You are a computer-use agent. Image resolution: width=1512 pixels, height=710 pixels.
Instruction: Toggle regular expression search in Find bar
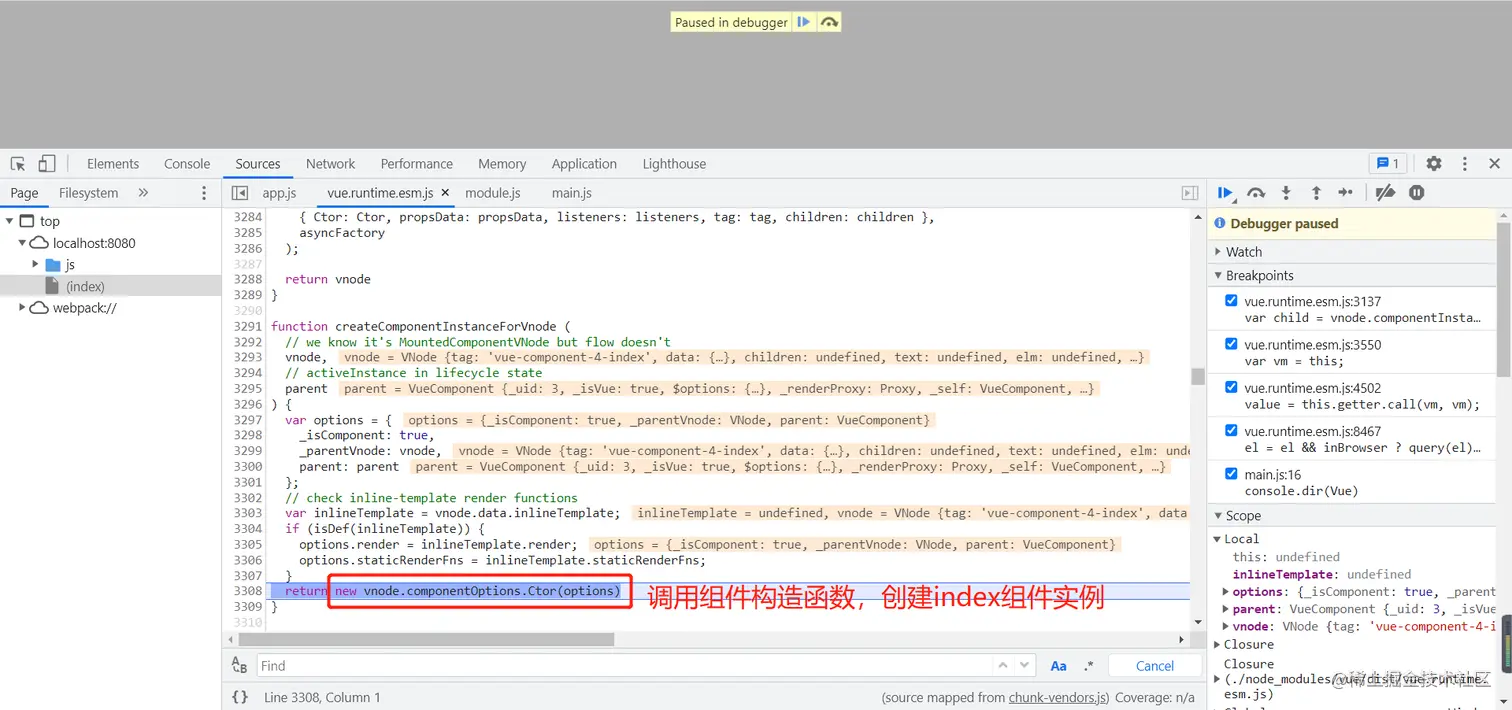point(1088,666)
